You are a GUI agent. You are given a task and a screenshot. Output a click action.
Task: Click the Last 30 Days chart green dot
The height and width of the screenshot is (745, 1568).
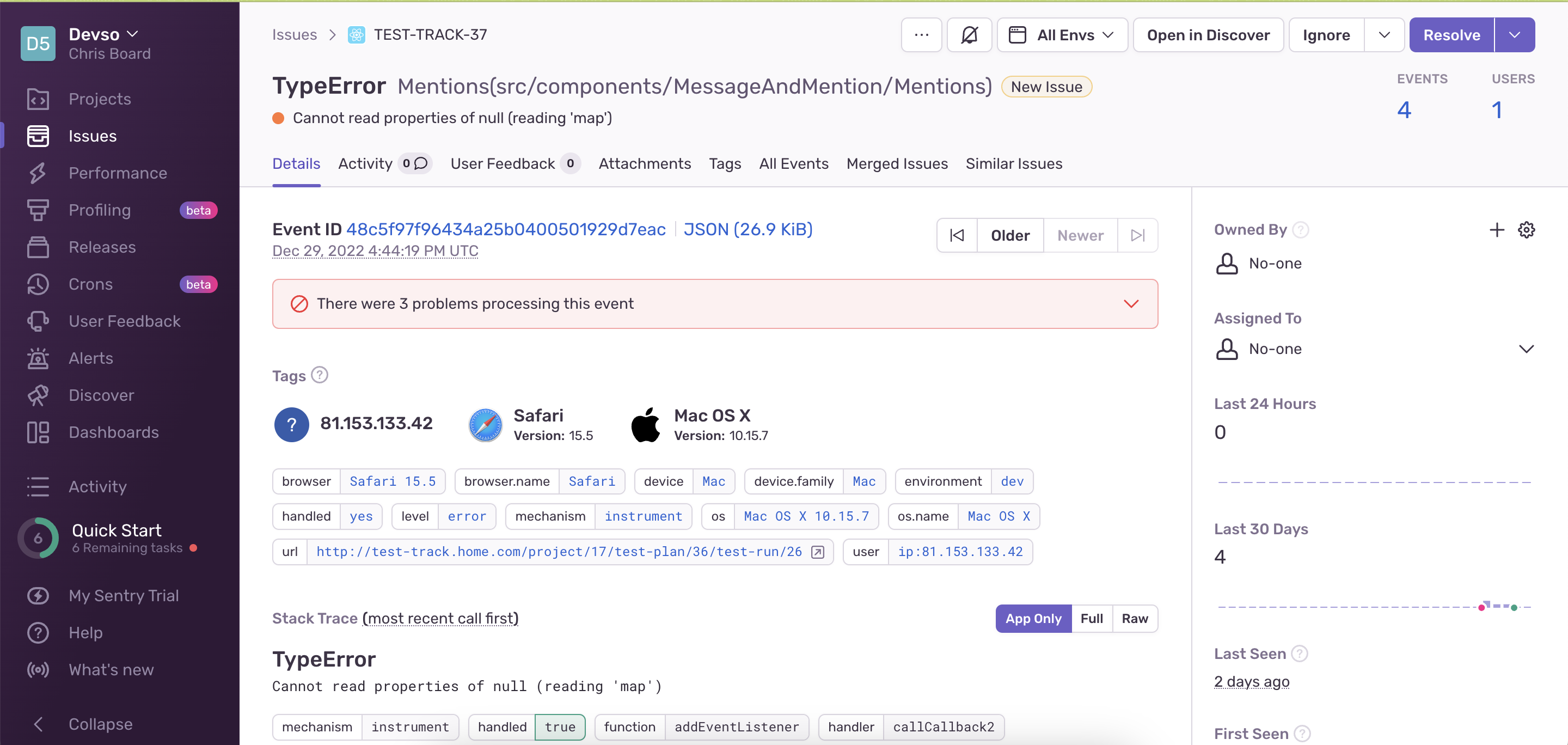pos(1514,607)
